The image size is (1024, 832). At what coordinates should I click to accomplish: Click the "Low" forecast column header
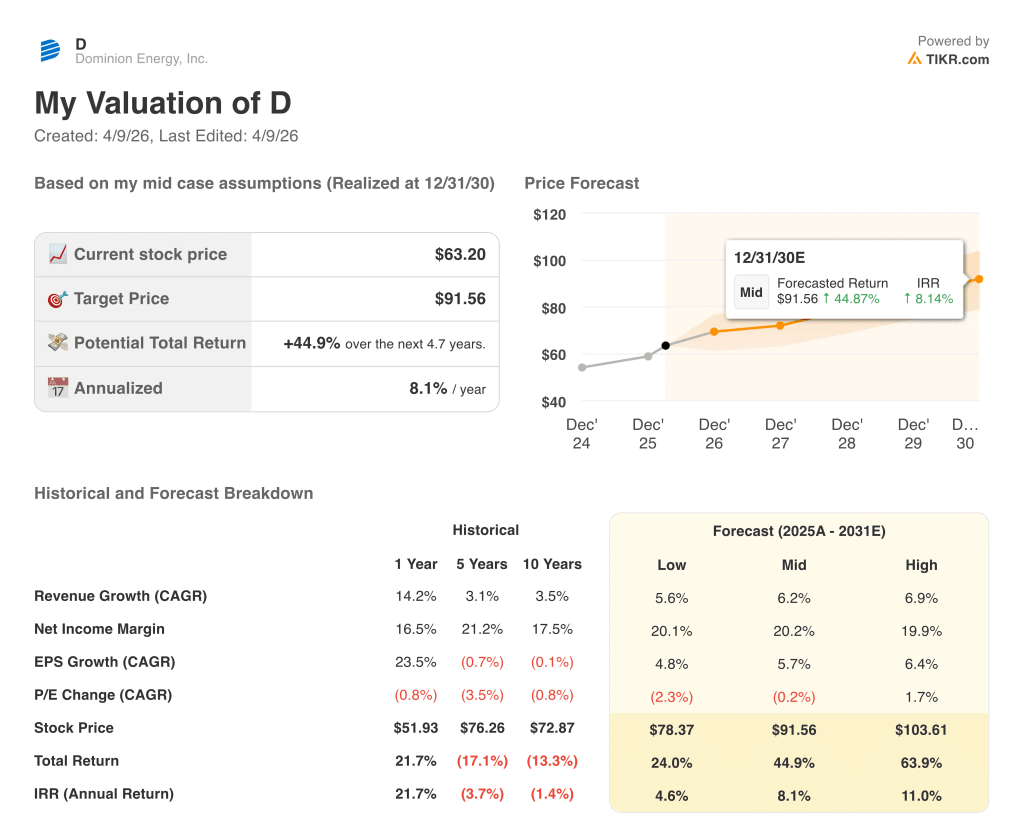[671, 565]
